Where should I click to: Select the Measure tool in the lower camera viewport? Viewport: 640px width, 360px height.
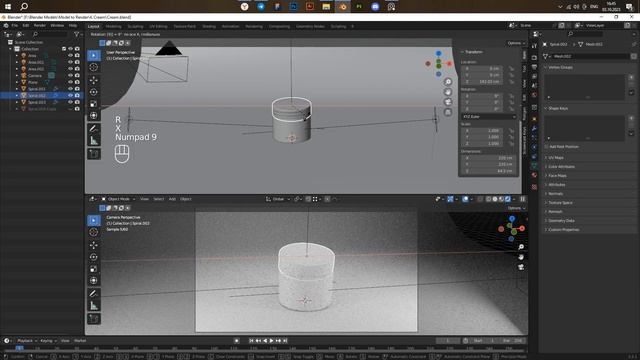point(94,306)
